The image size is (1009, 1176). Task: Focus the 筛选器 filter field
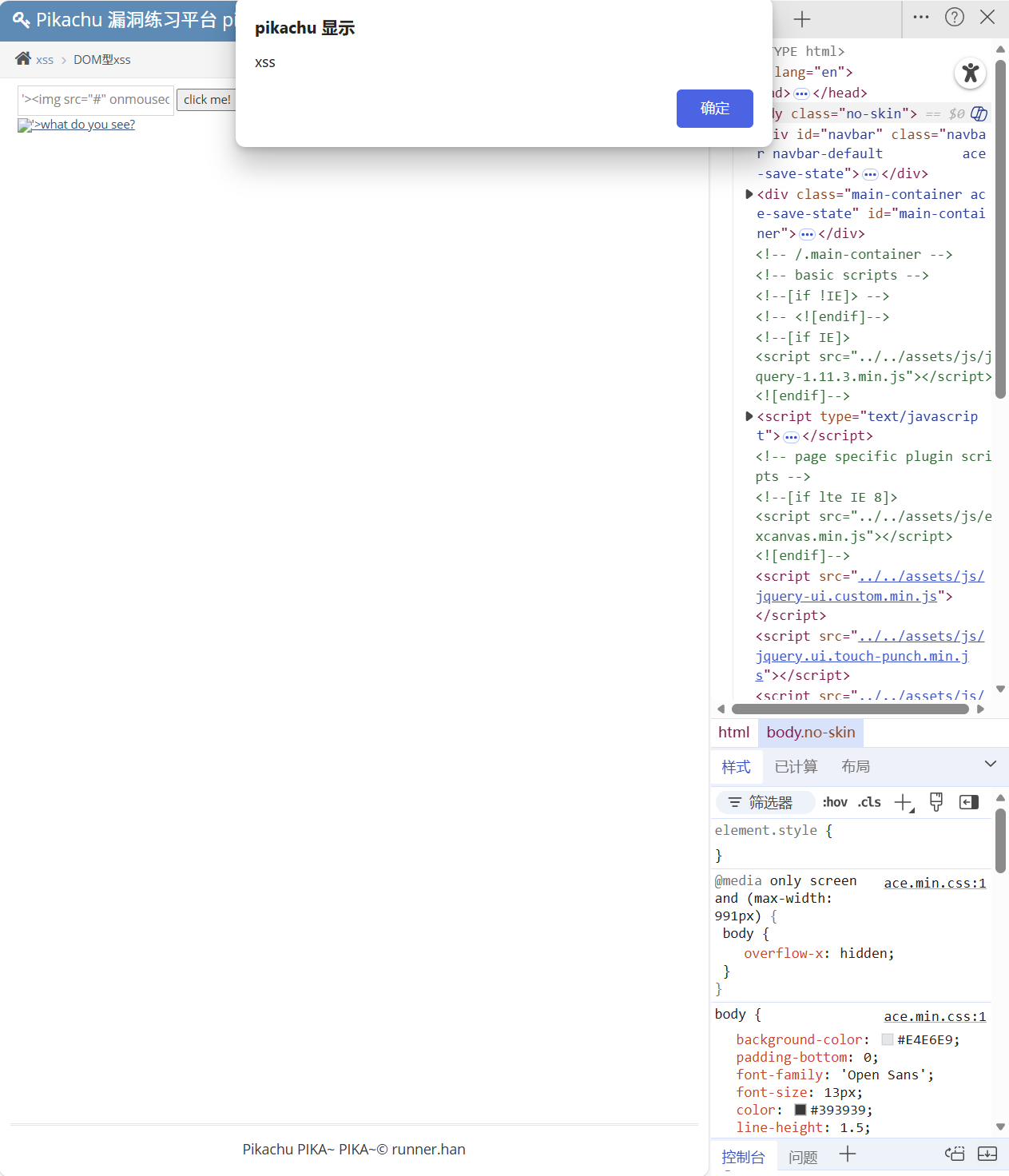pos(765,802)
